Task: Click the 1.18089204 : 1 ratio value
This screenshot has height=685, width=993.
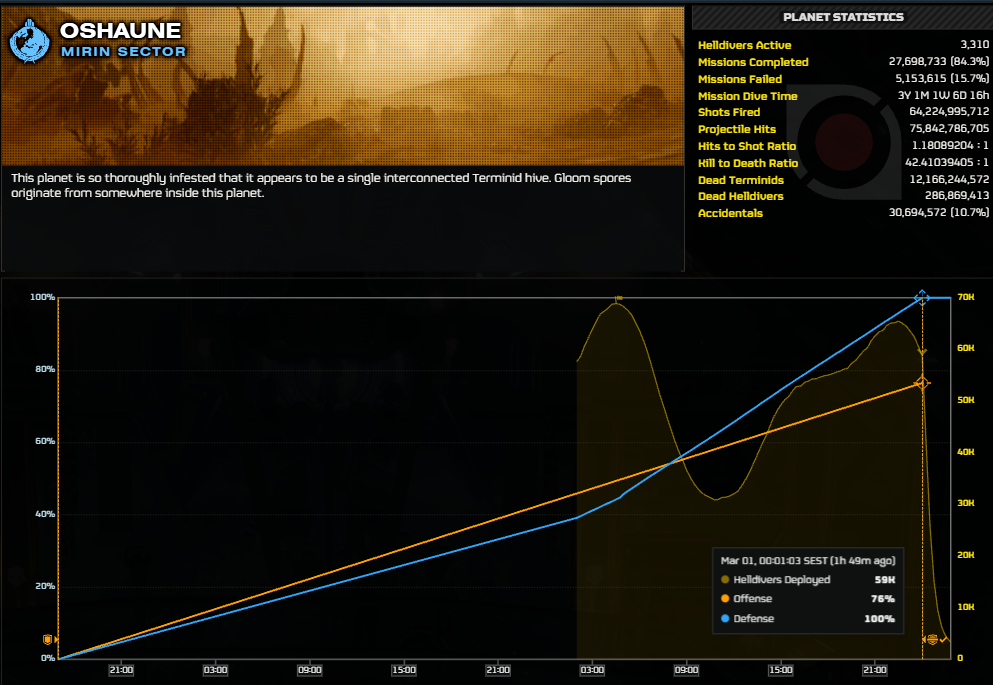Action: click(950, 146)
